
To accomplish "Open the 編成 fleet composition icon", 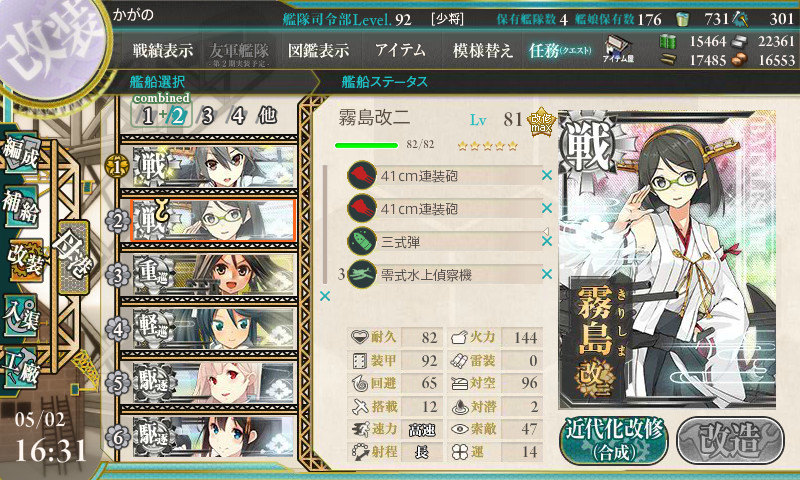I will click(x=21, y=151).
